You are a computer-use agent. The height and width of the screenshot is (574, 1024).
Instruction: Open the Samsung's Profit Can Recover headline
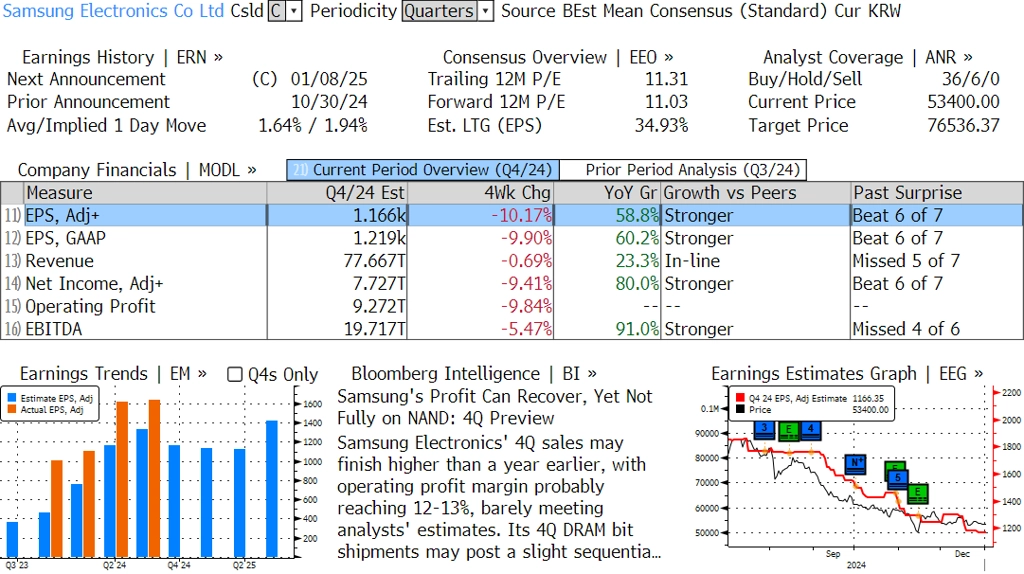tap(494, 407)
